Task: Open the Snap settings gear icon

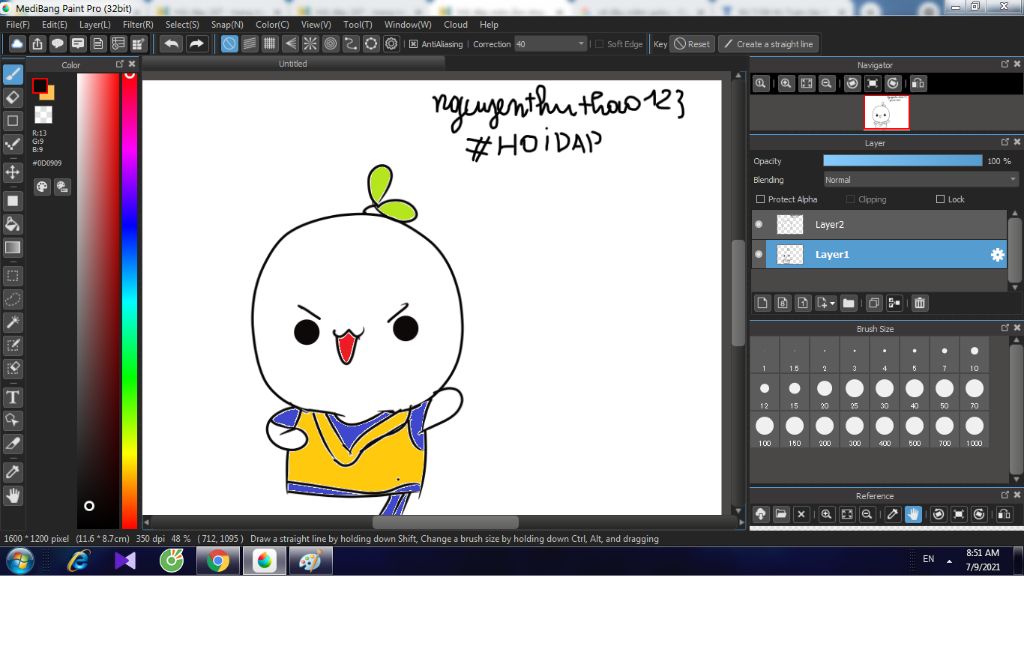Action: [x=391, y=44]
